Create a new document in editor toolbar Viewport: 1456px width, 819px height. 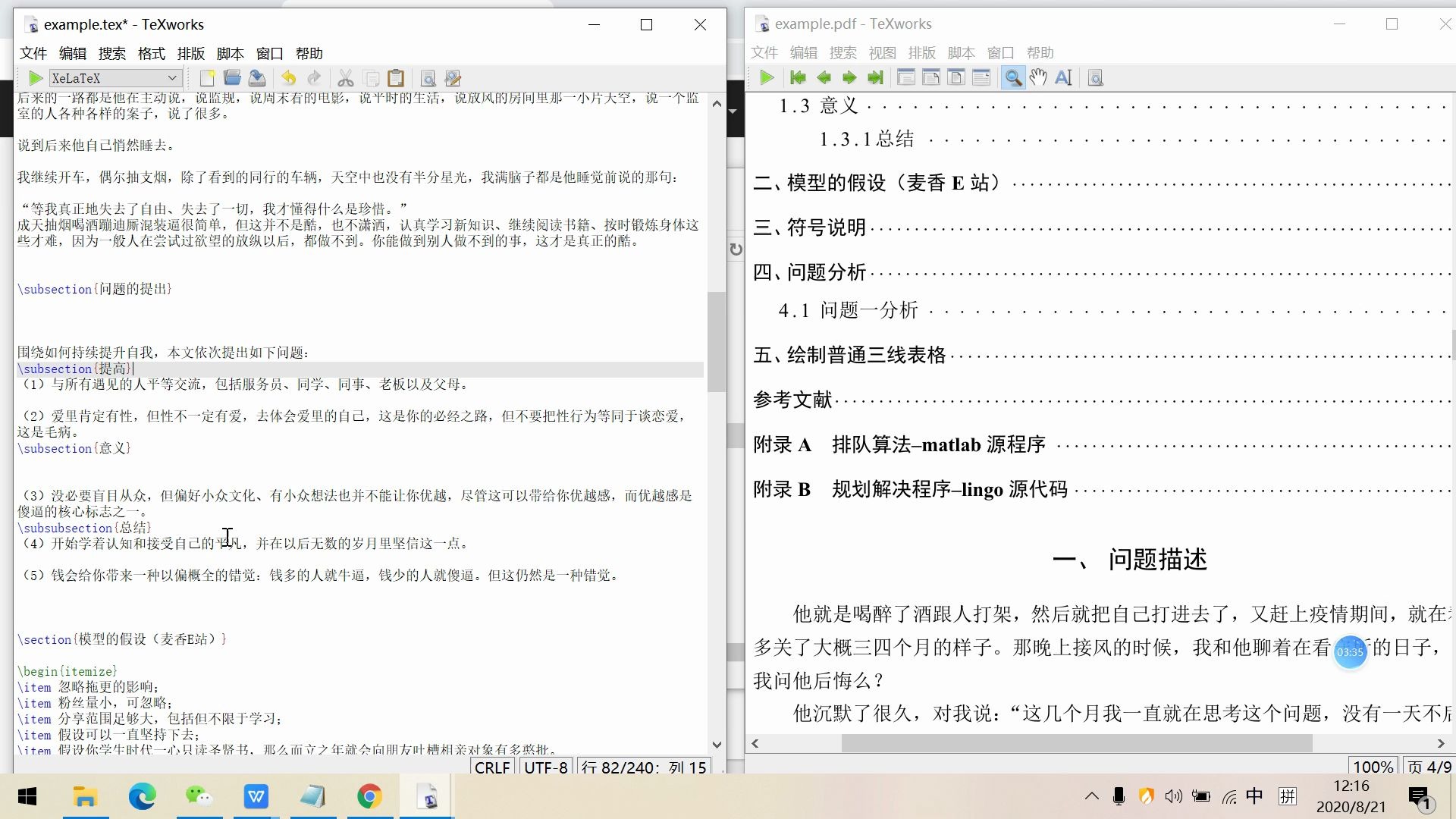(x=207, y=78)
